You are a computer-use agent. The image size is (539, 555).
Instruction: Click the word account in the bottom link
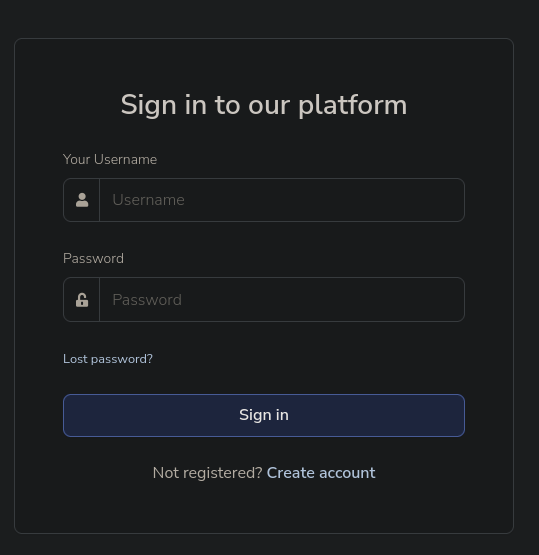click(346, 473)
